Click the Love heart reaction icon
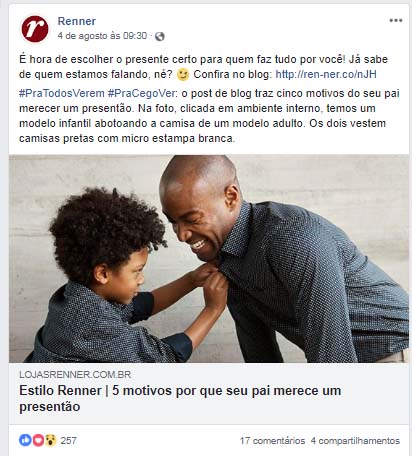 (x=38, y=440)
